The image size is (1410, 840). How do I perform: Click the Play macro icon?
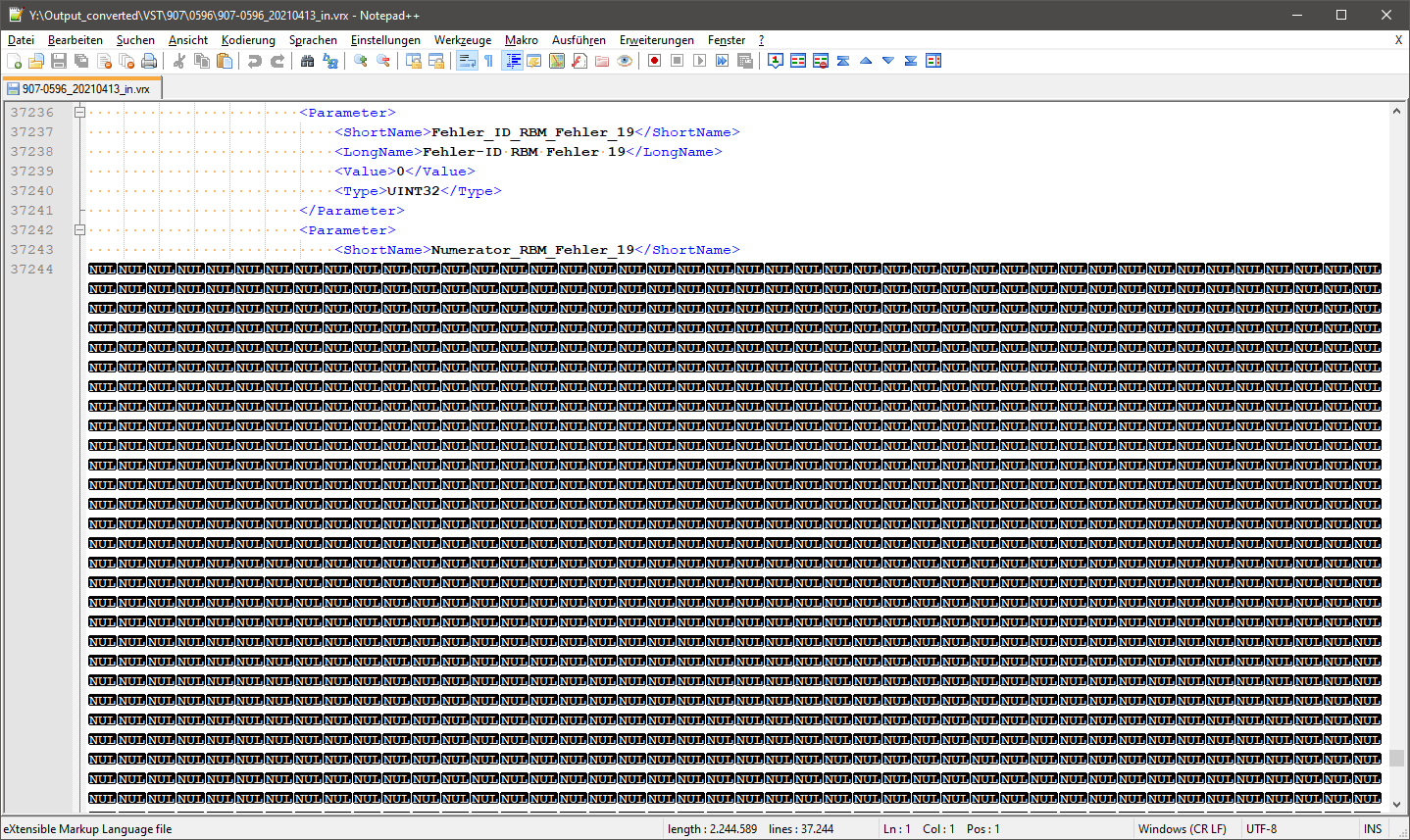click(699, 61)
